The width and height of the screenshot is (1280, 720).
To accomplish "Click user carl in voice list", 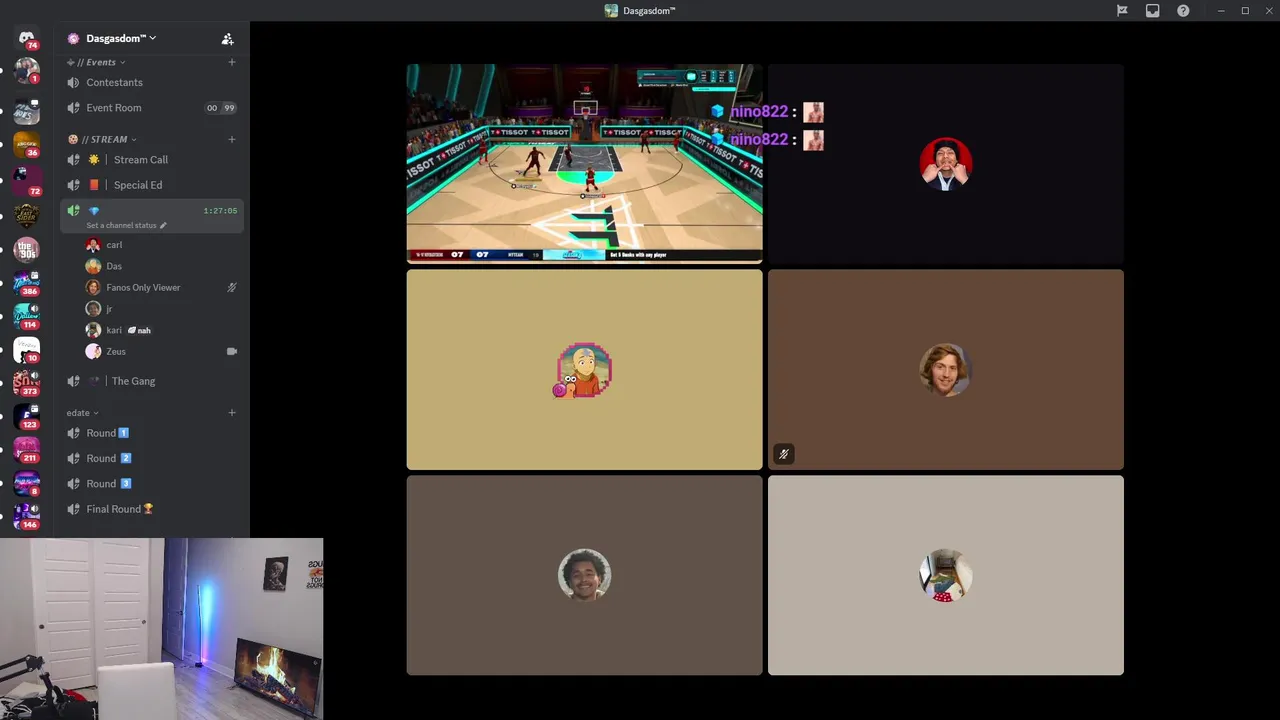I will pos(164,245).
